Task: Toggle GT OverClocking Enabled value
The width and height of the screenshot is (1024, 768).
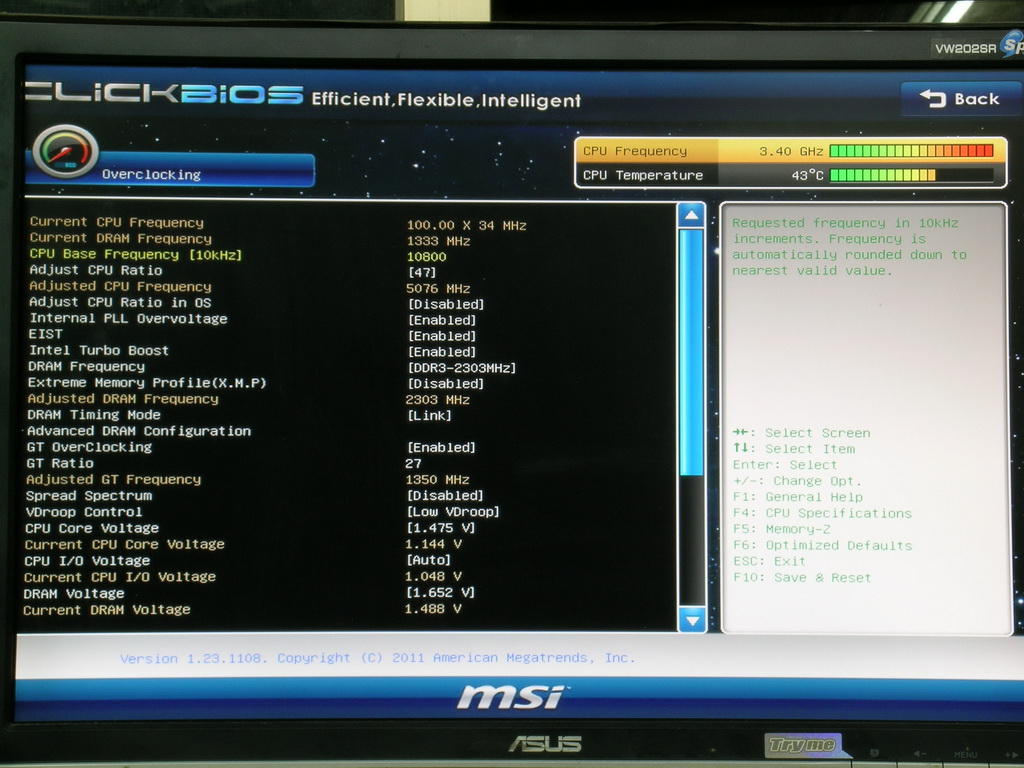Action: [441, 447]
